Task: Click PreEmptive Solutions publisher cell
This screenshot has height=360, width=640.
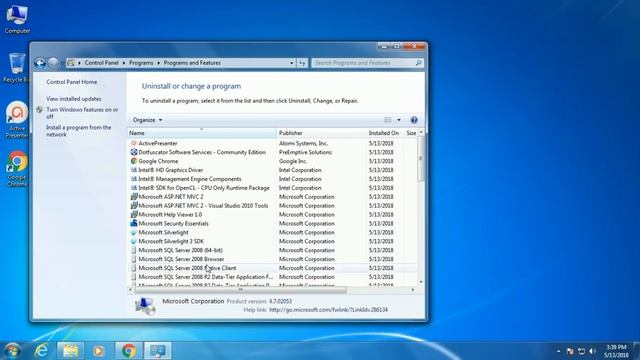Action: [x=305, y=152]
